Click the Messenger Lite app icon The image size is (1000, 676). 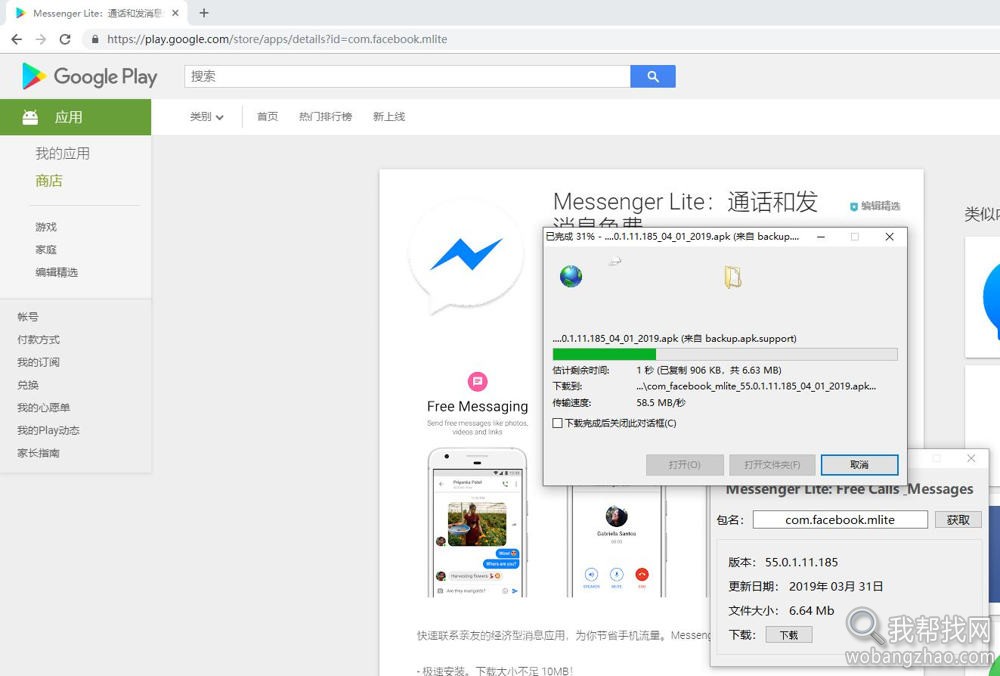(x=467, y=256)
